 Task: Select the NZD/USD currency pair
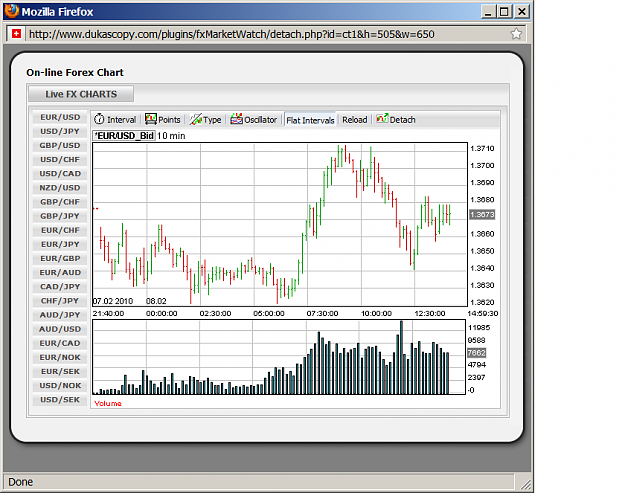[60, 188]
